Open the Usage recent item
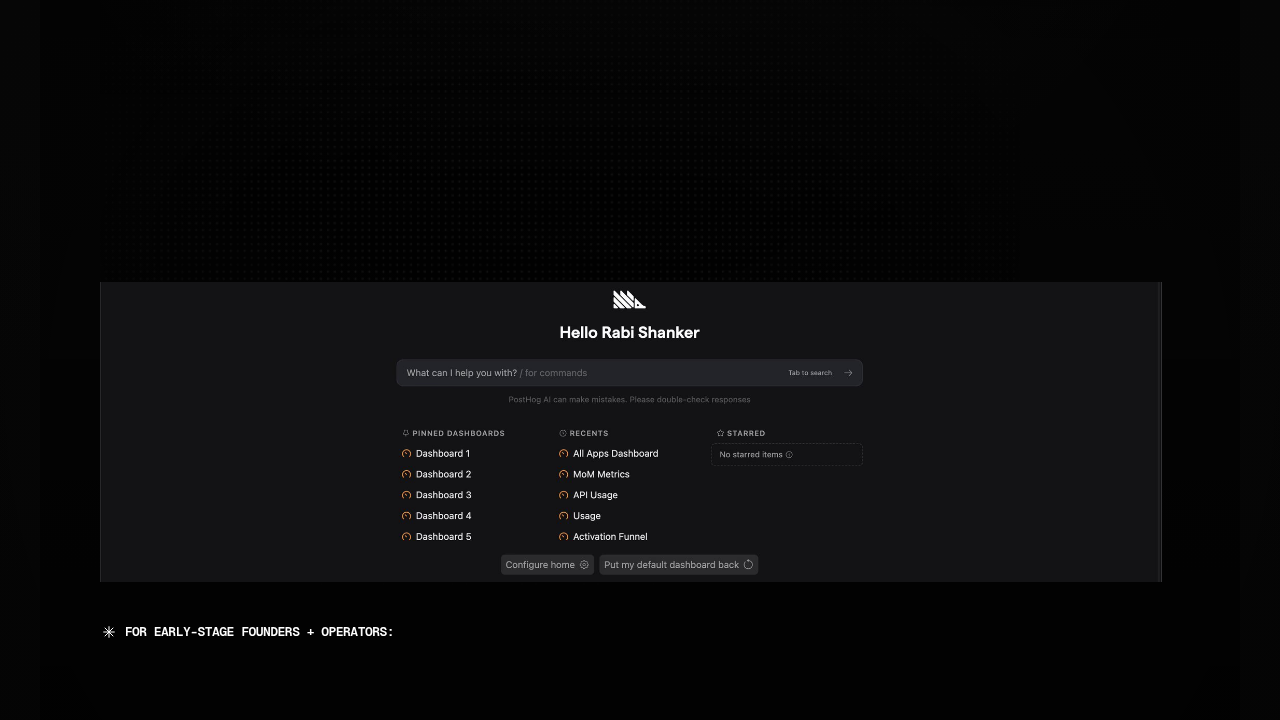 pos(587,516)
